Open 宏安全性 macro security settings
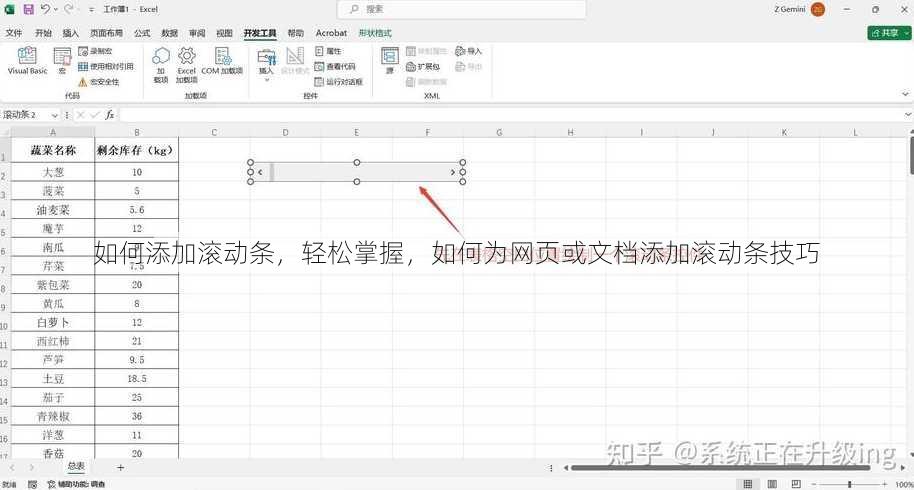Image resolution: width=914 pixels, height=490 pixels. click(x=99, y=82)
